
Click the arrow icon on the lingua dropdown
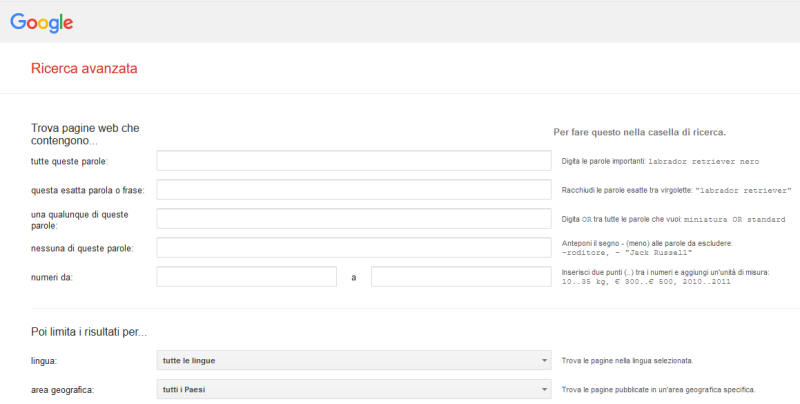[543, 360]
